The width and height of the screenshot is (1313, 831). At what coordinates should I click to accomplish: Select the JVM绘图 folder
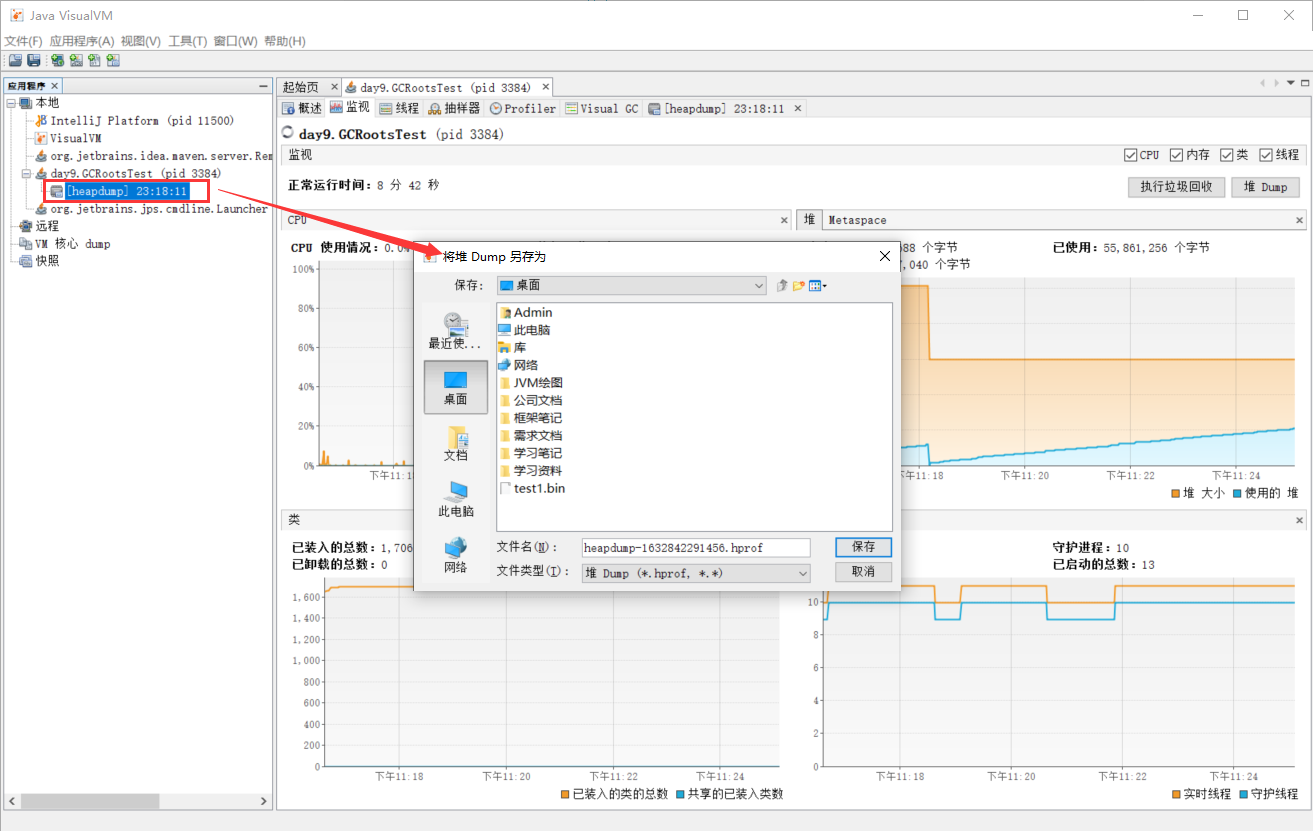click(531, 383)
